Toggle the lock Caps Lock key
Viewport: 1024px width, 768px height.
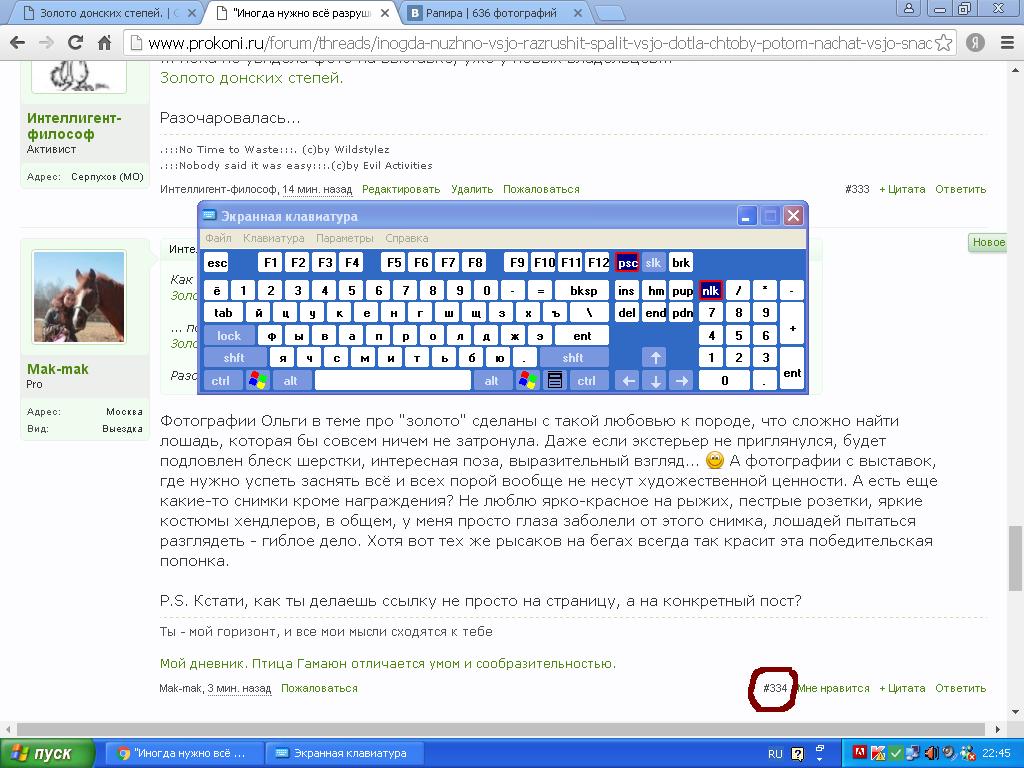pos(229,336)
